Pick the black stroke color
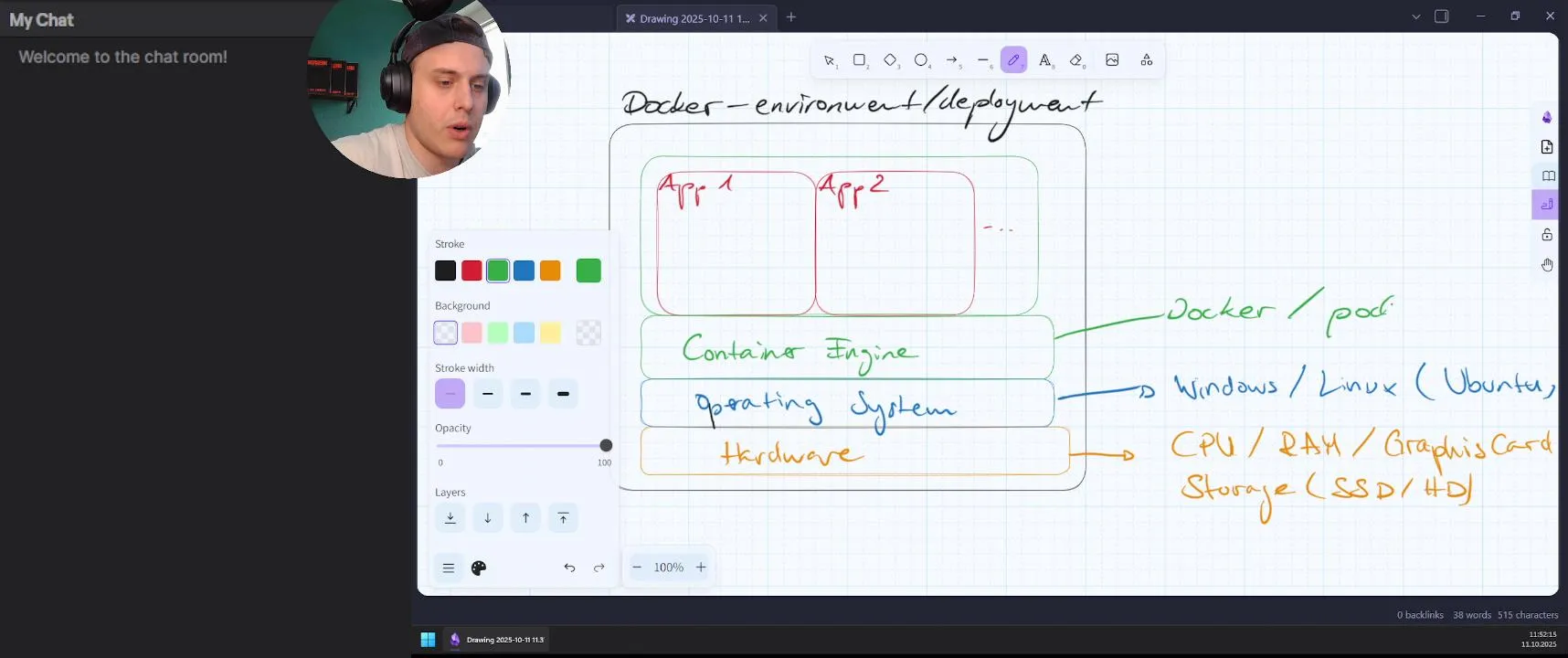The width and height of the screenshot is (1568, 658). click(x=445, y=271)
